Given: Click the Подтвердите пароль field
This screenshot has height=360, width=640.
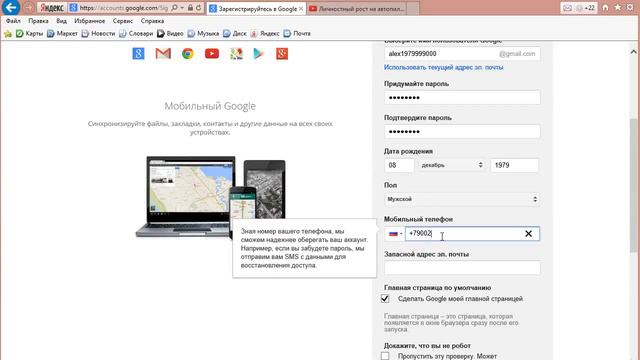Looking at the screenshot, I should [462, 131].
